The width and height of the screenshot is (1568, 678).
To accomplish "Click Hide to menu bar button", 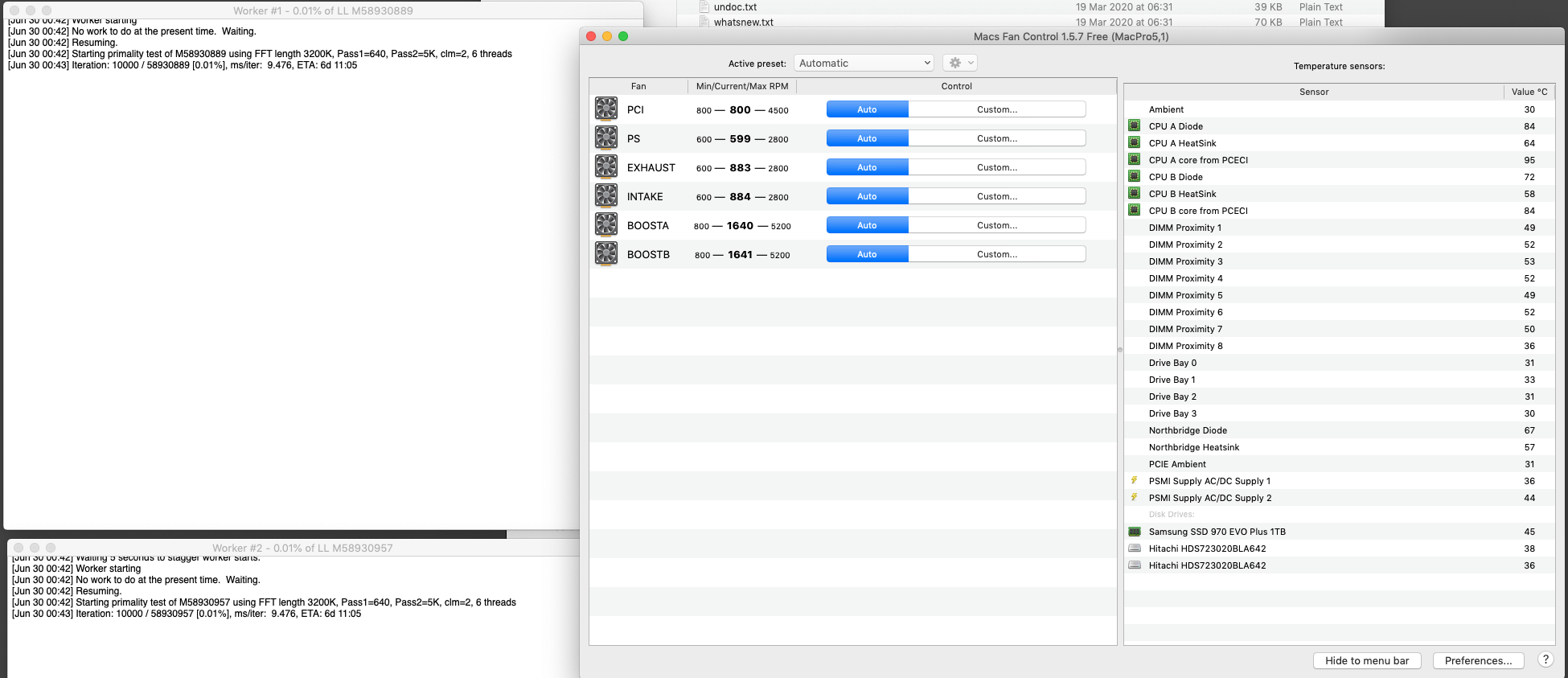I will click(1367, 660).
